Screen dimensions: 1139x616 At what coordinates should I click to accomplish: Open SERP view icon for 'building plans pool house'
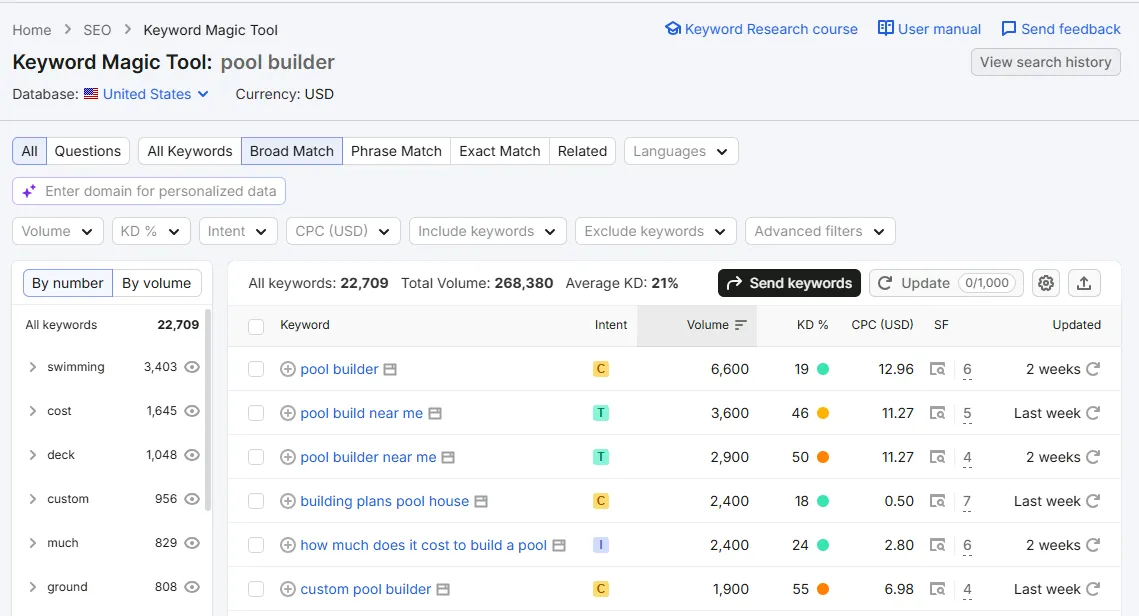pyautogui.click(x=937, y=501)
